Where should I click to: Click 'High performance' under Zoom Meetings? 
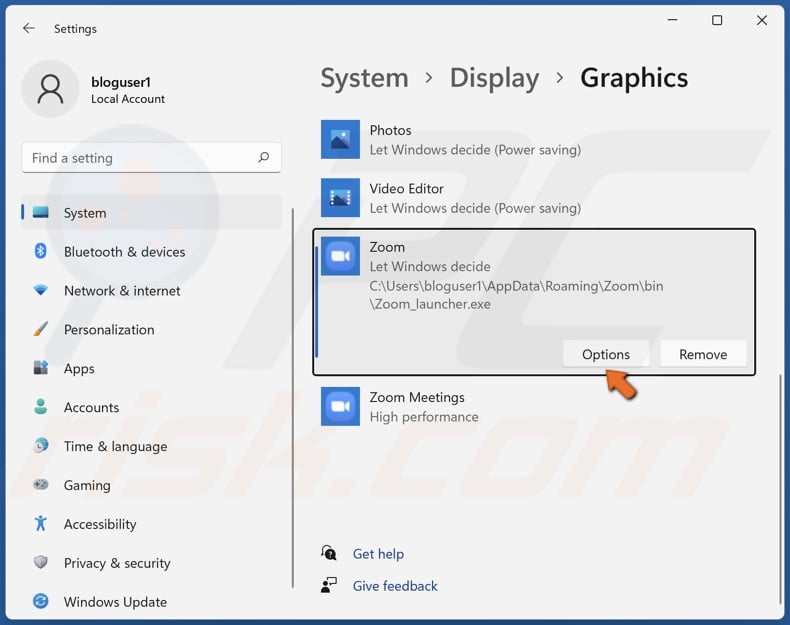pos(424,416)
